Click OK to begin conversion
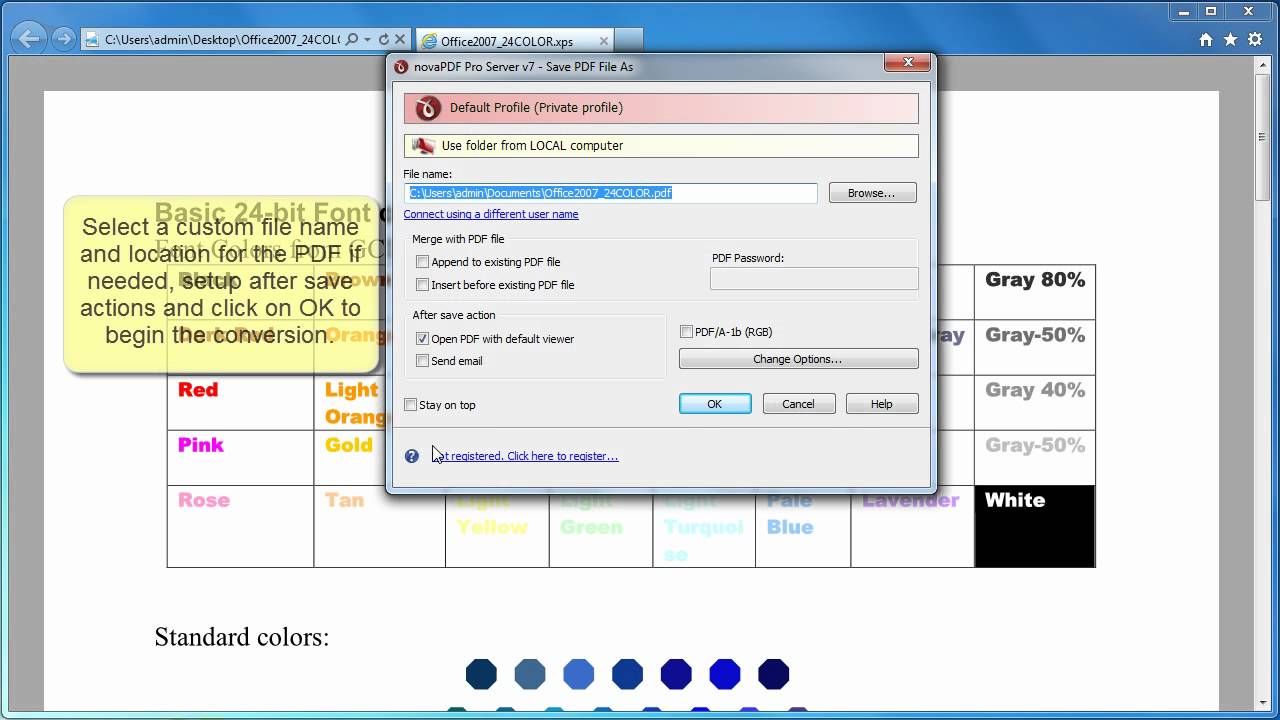1280x720 pixels. tap(715, 404)
